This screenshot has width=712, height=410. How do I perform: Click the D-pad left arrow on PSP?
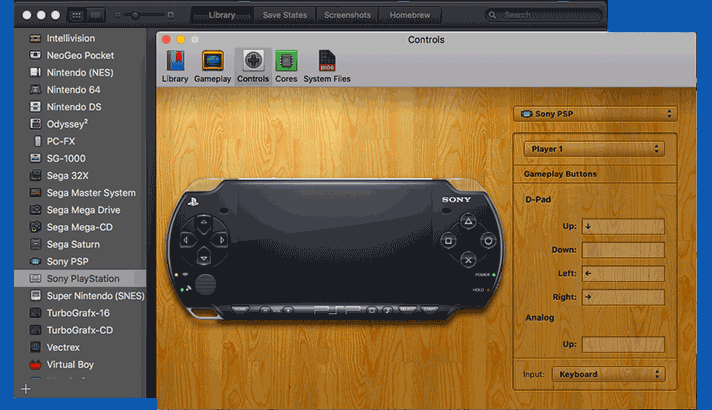coord(187,240)
